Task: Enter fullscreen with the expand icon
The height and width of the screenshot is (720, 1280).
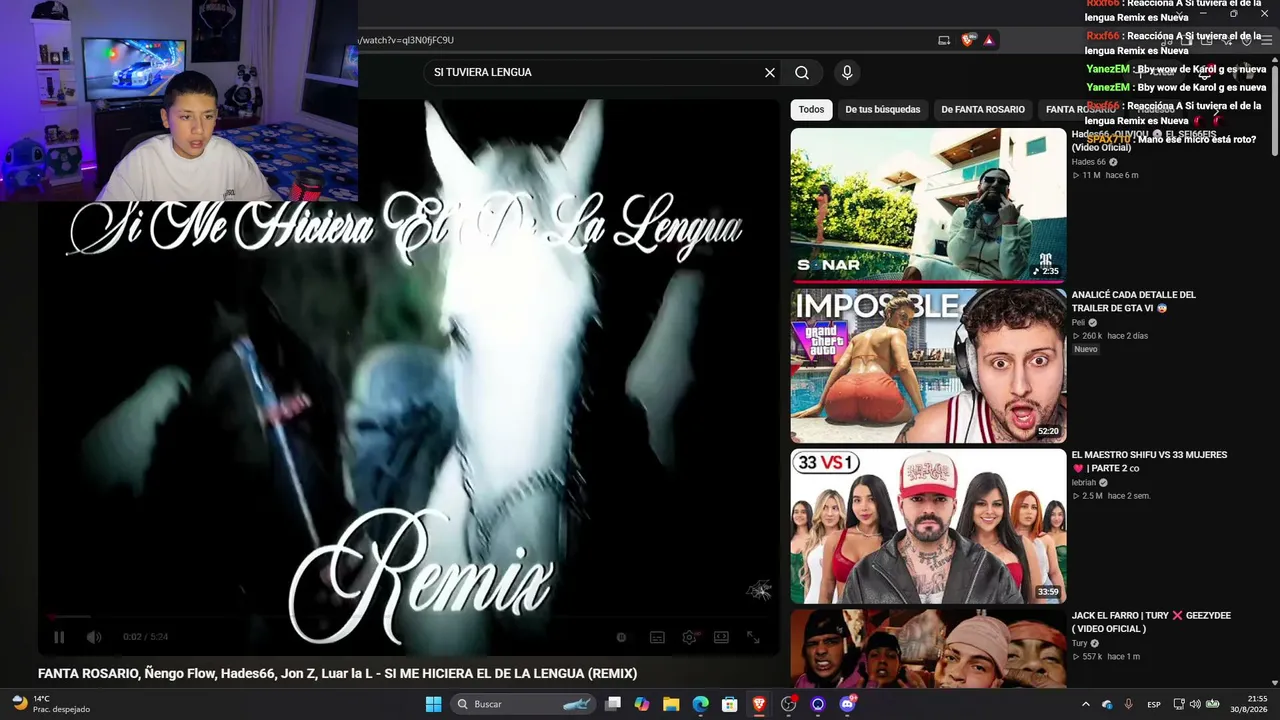Action: [x=753, y=637]
